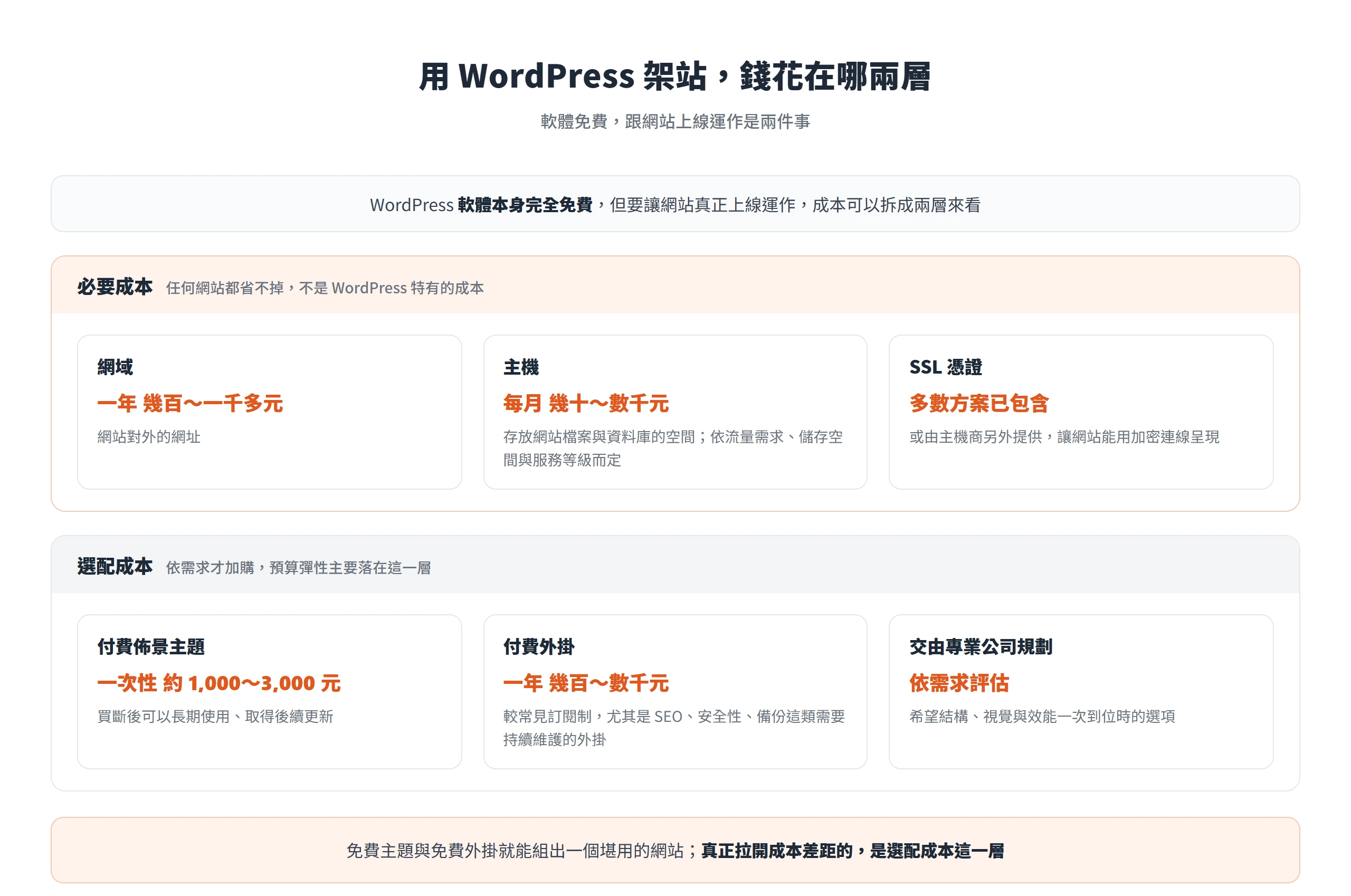Screen dimensions: 1351x896
Task: Click the 網域 card title
Action: click(x=115, y=367)
